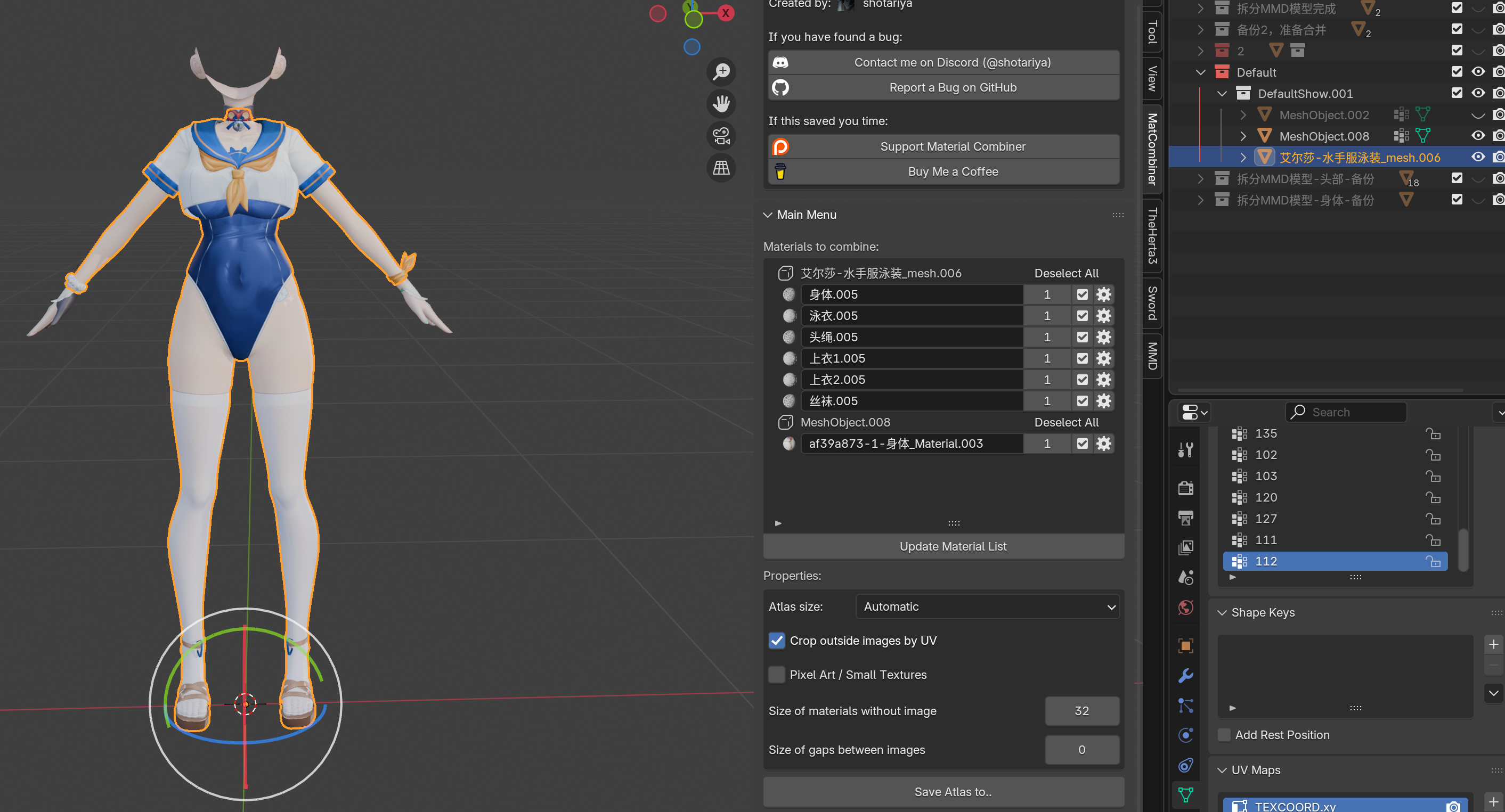Click the Update Material List button
The image size is (1505, 812).
[953, 546]
